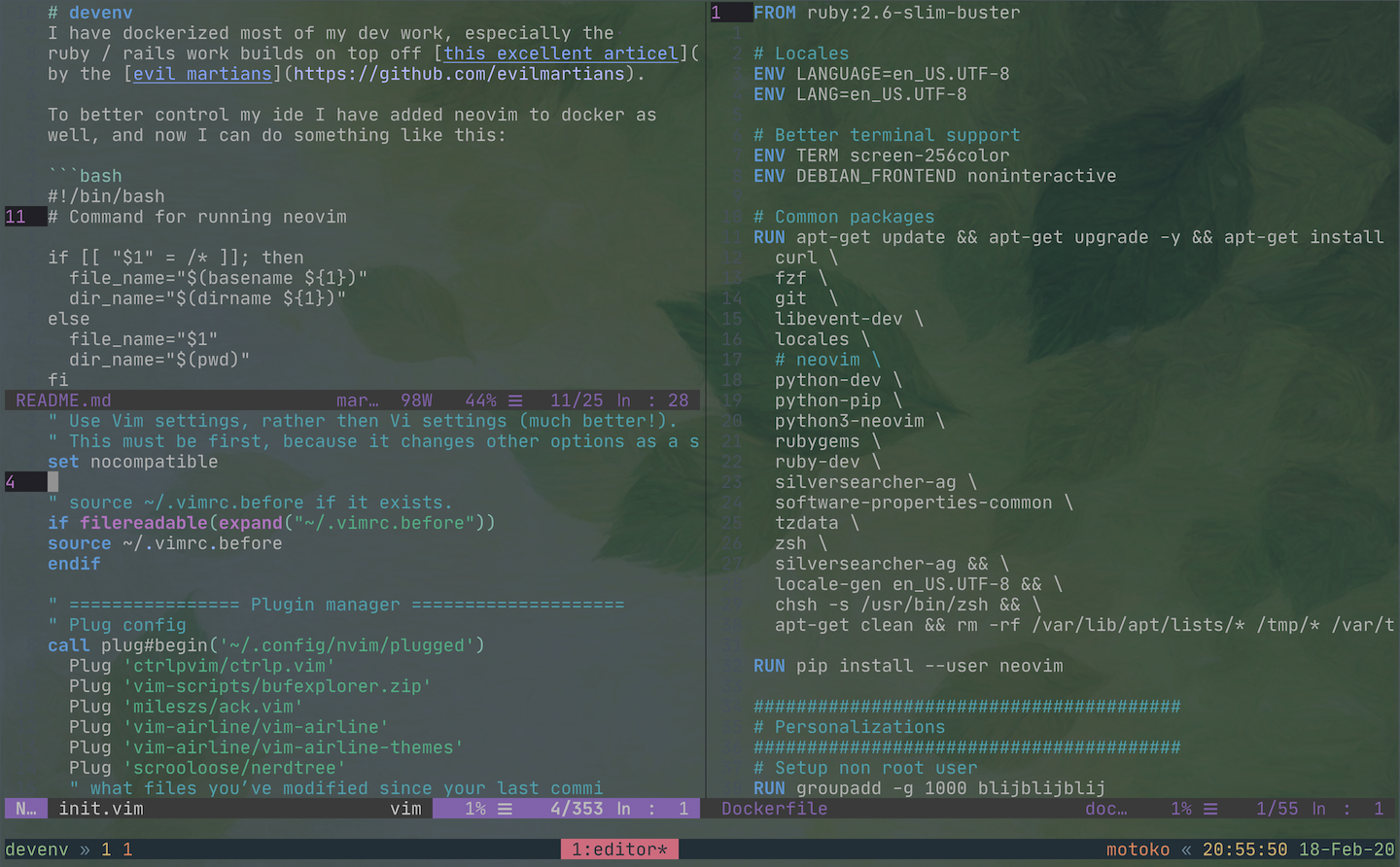Screen dimensions: 1400x867
Task: Click the 4/353 line counter in statusline
Action: tap(577, 809)
